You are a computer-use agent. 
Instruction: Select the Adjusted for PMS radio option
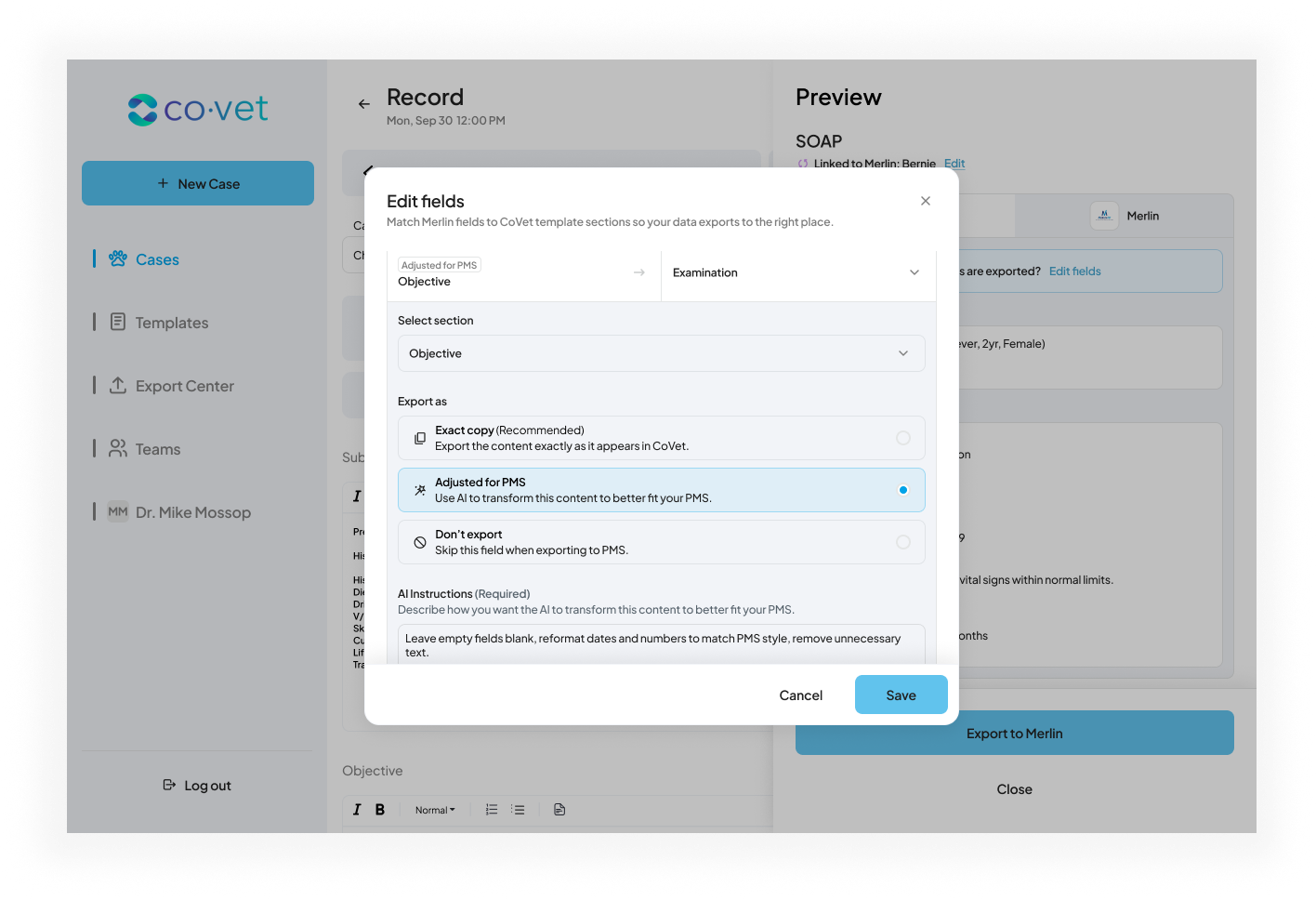click(x=903, y=490)
